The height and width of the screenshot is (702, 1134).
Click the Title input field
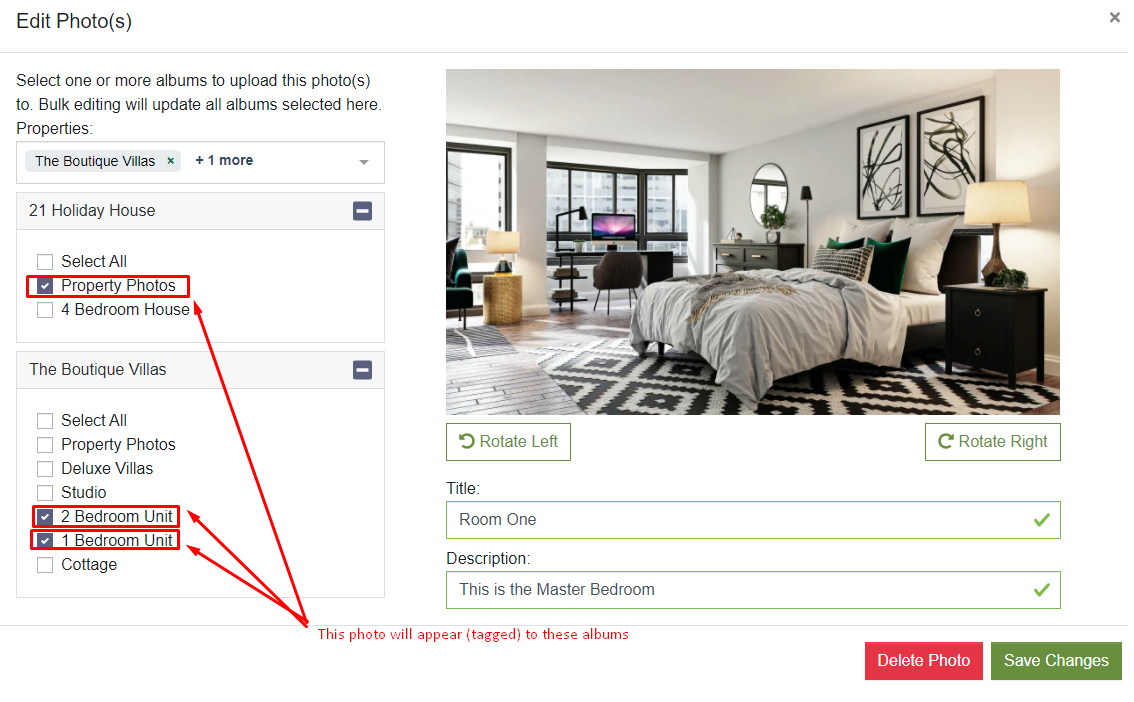(753, 520)
